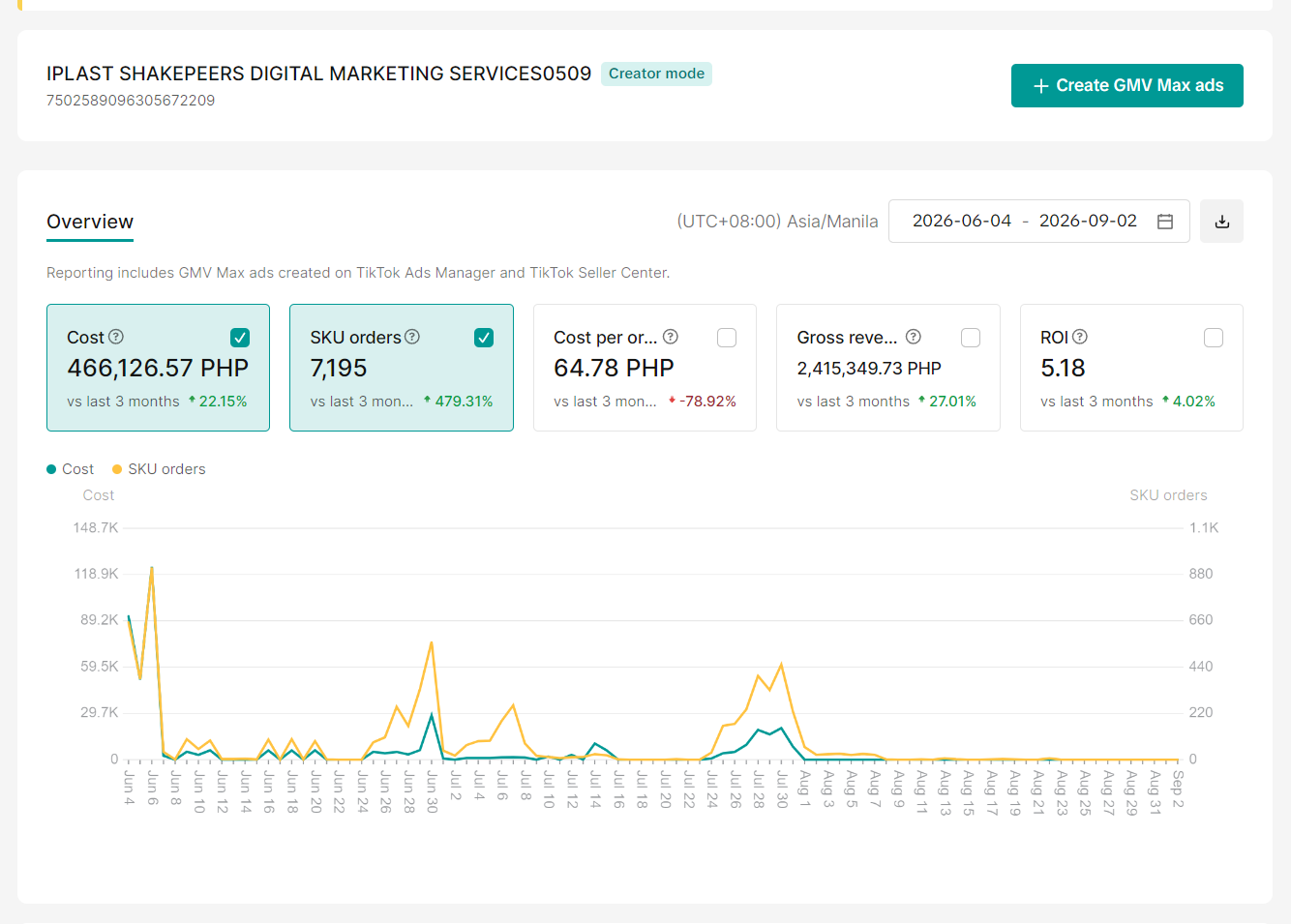Screen dimensions: 1291x924
Task: Uncheck the Cost metric checkbox
Action: click(x=240, y=338)
